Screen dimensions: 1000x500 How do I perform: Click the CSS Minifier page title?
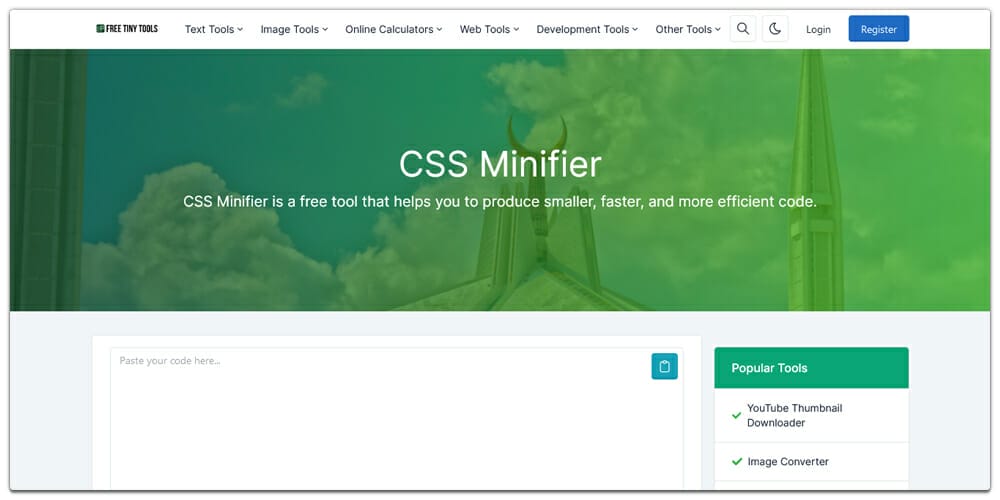click(x=500, y=165)
